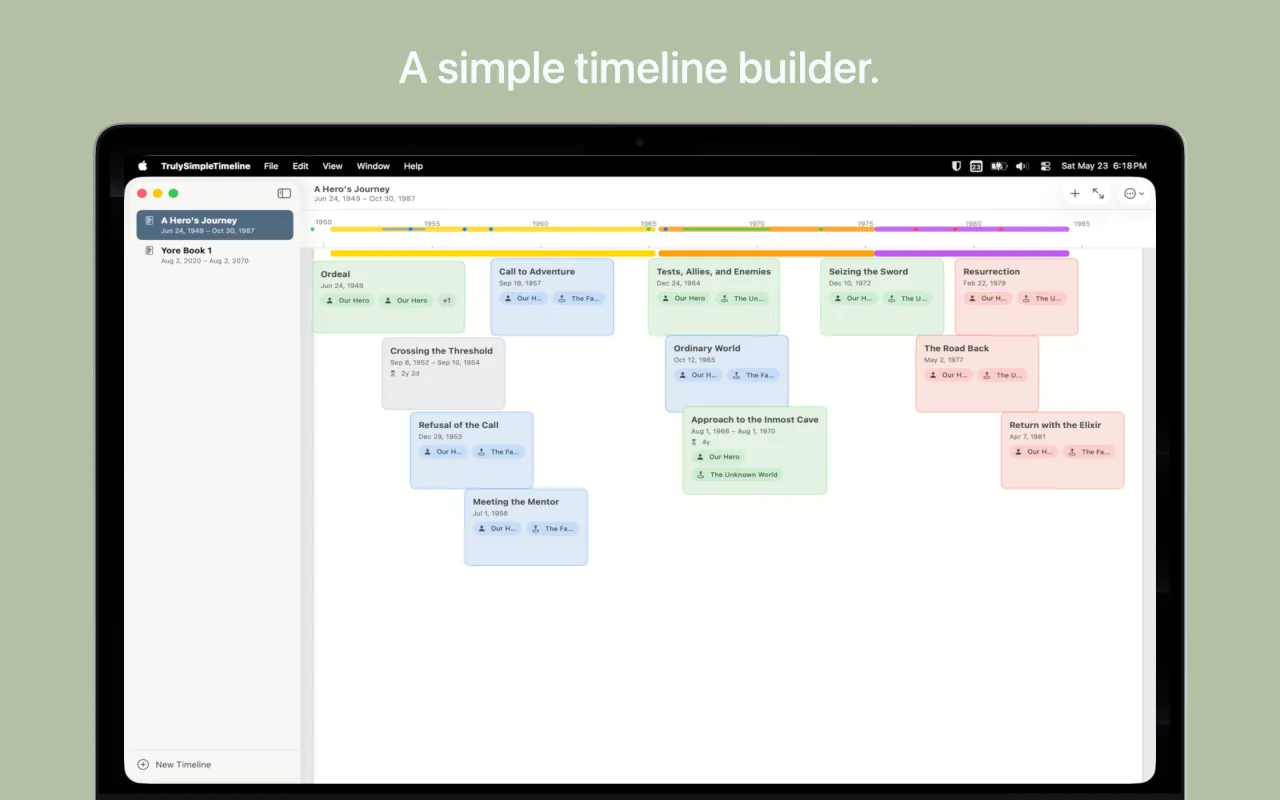Click the +1 tag on Ordeal card

coord(446,300)
